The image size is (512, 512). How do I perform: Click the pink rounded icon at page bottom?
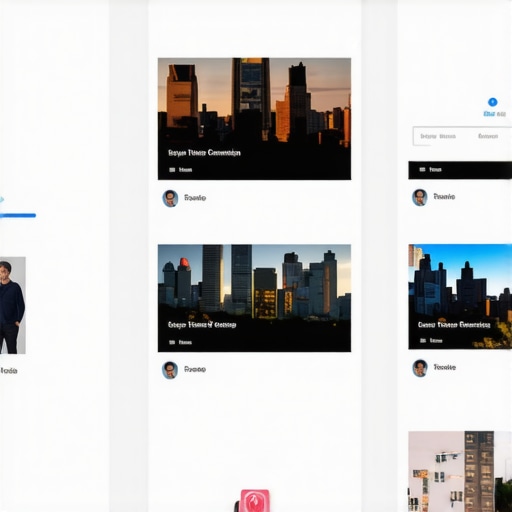[x=255, y=501]
